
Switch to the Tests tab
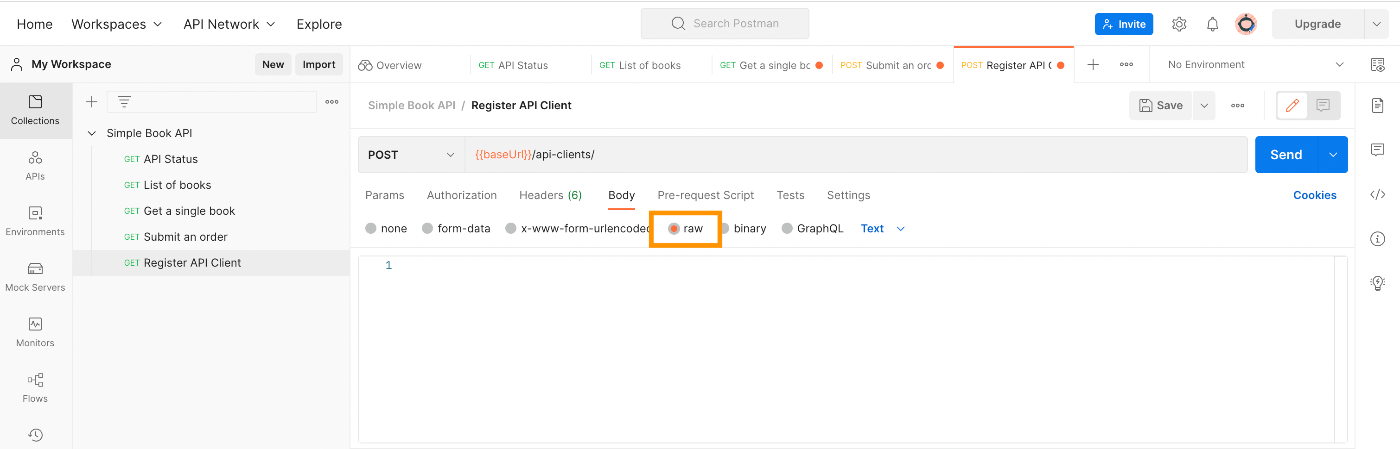(x=790, y=195)
